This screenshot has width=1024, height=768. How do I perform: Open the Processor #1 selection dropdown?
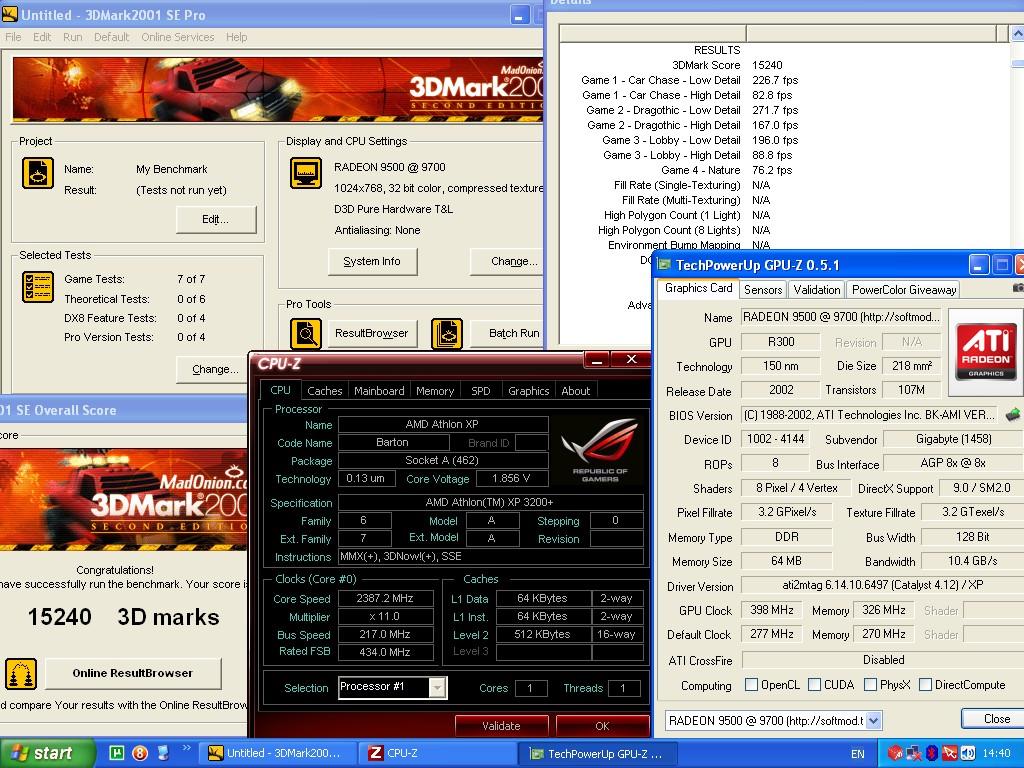pos(437,687)
